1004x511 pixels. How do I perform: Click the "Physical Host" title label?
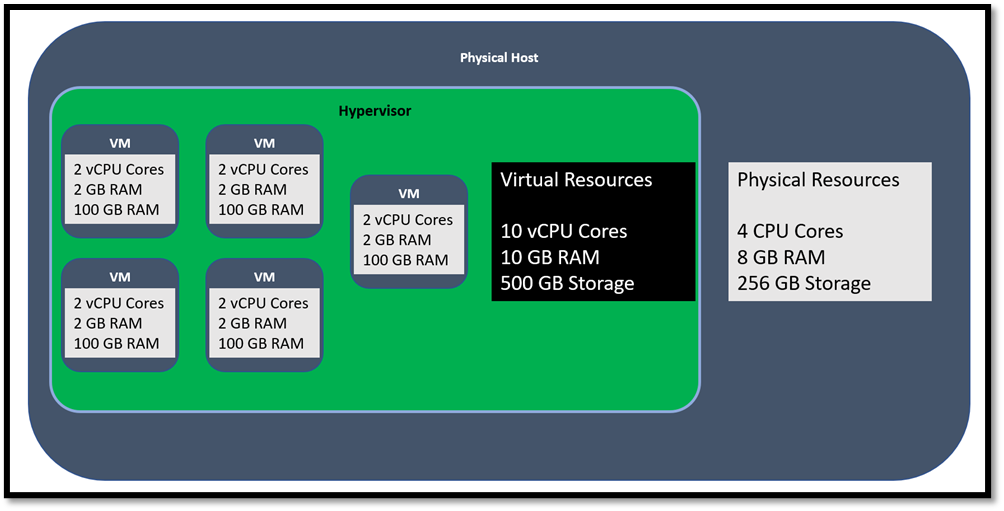click(x=498, y=58)
